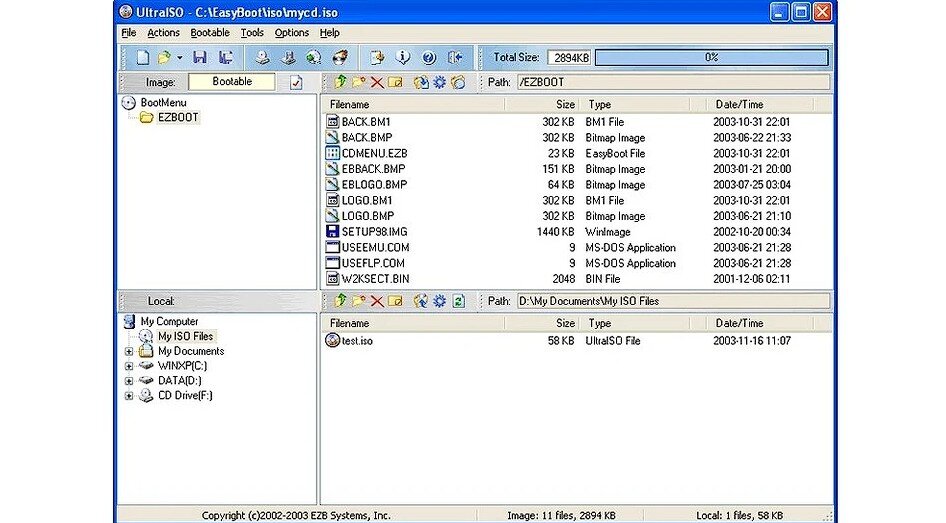The width and height of the screenshot is (946, 523).
Task: Open the File menu
Action: (x=129, y=33)
